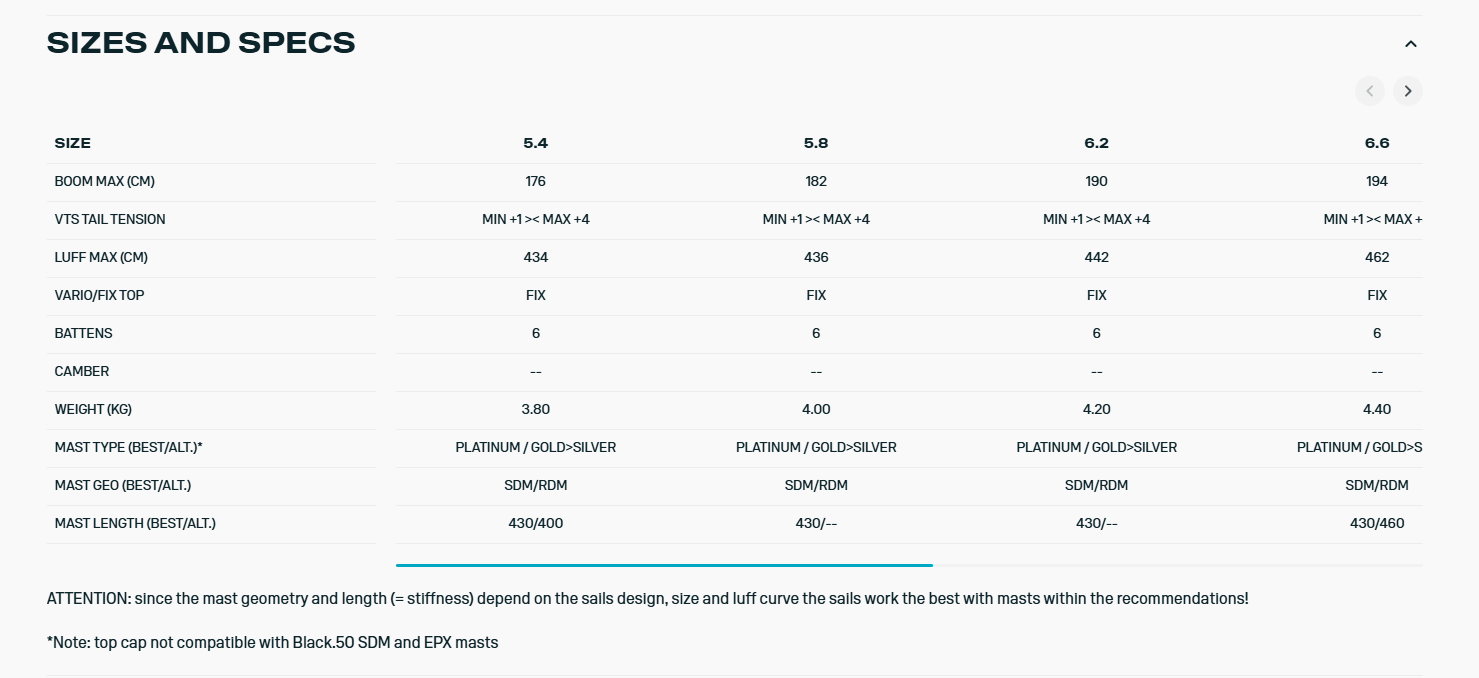Click the top cap compatibility note text

point(273,642)
